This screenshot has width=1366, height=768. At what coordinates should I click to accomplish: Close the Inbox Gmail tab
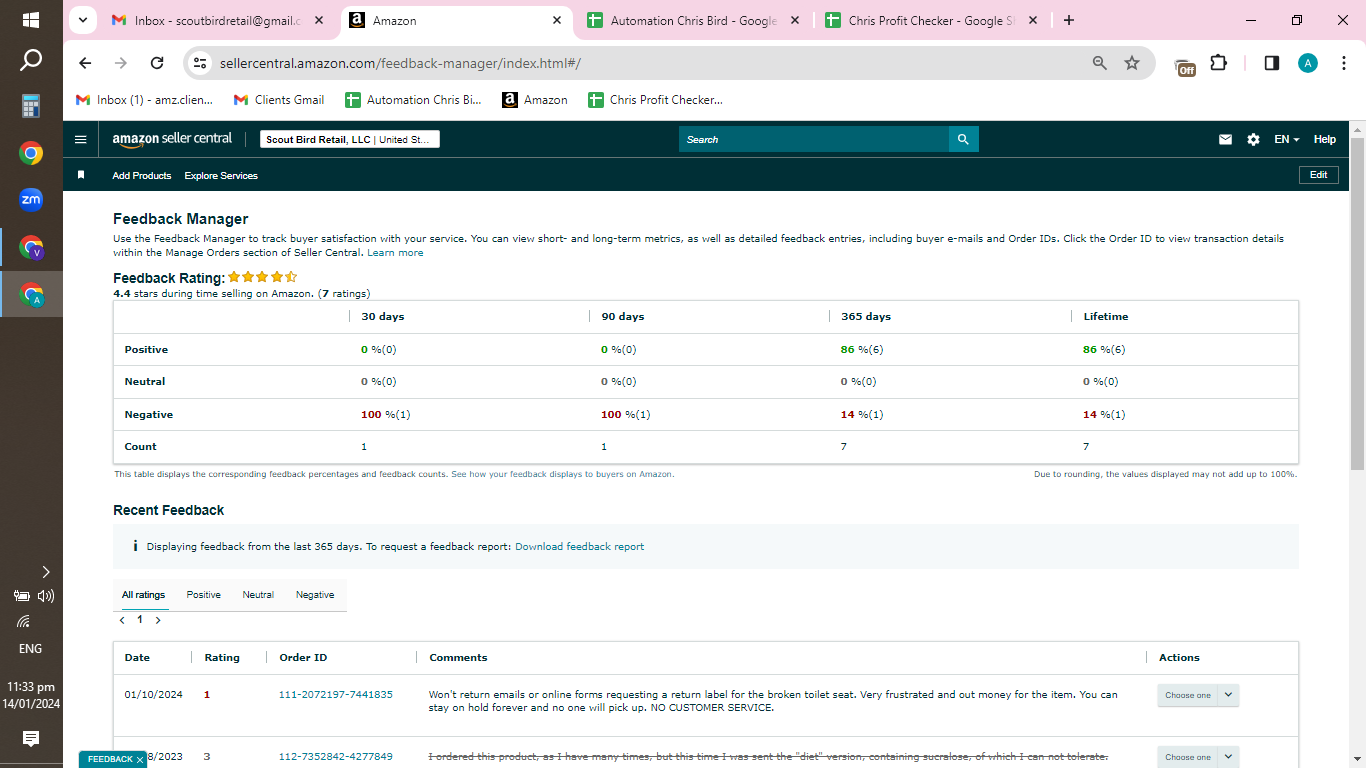point(319,20)
